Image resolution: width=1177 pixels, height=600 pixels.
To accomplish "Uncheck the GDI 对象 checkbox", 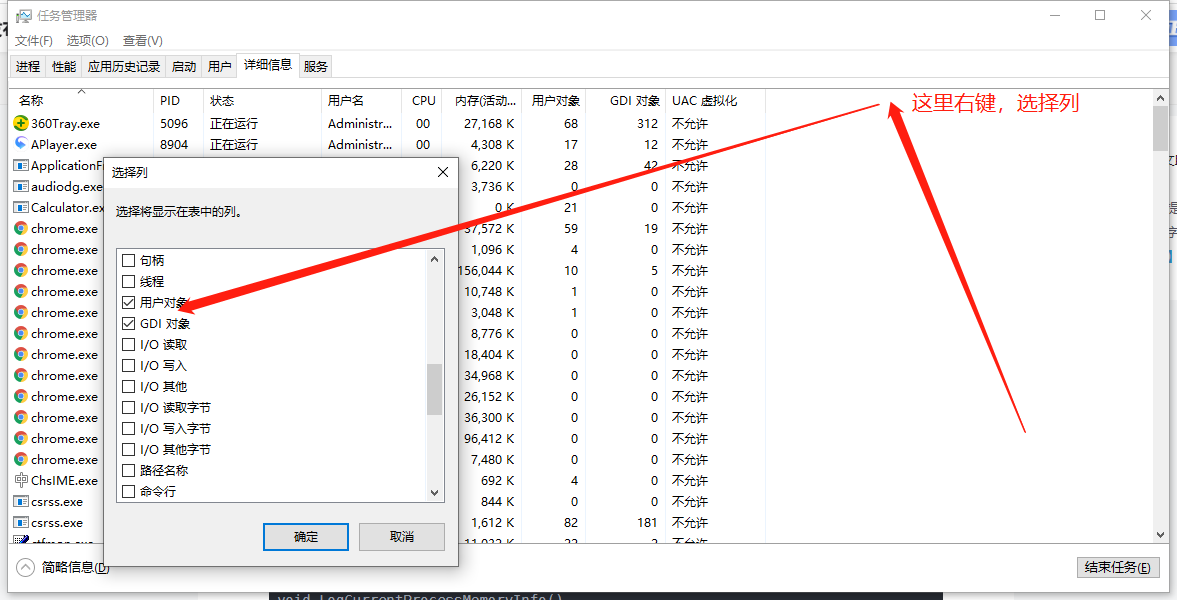I will point(129,323).
